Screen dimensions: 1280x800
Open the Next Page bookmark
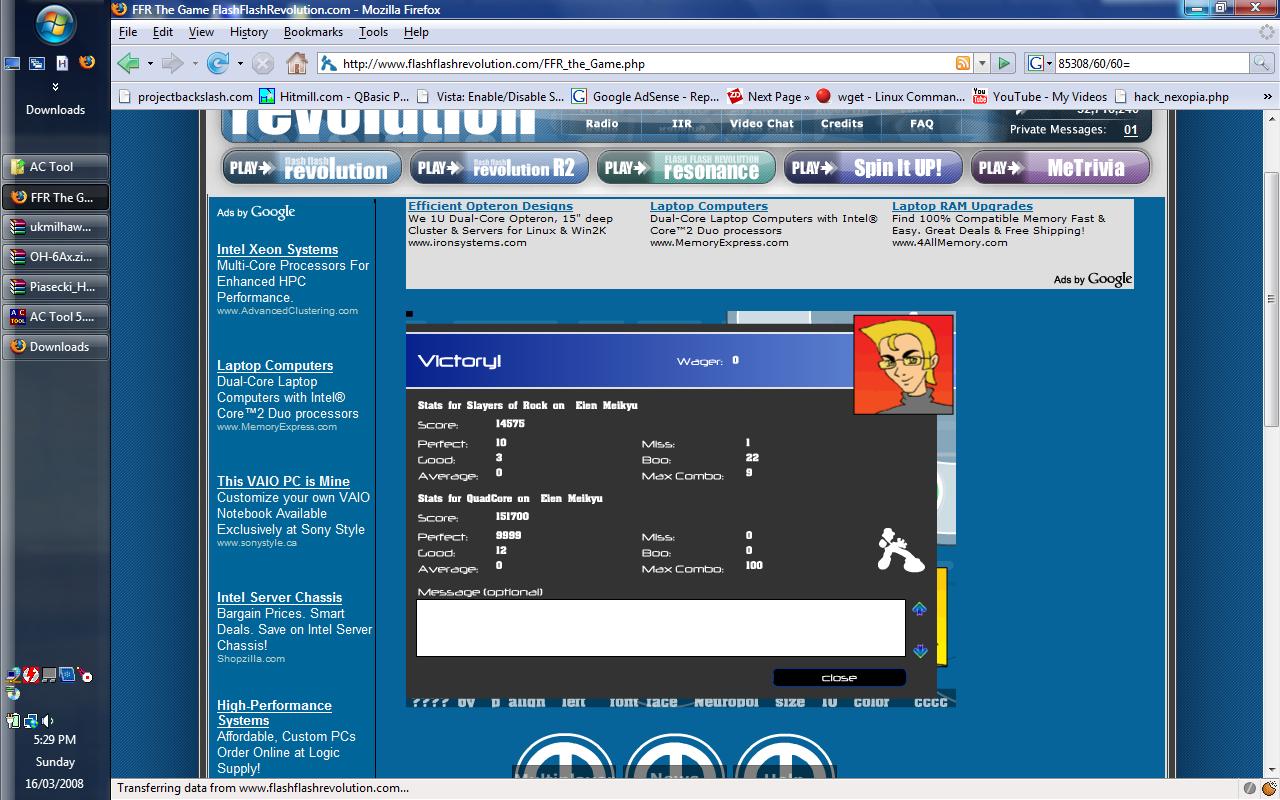tap(768, 96)
